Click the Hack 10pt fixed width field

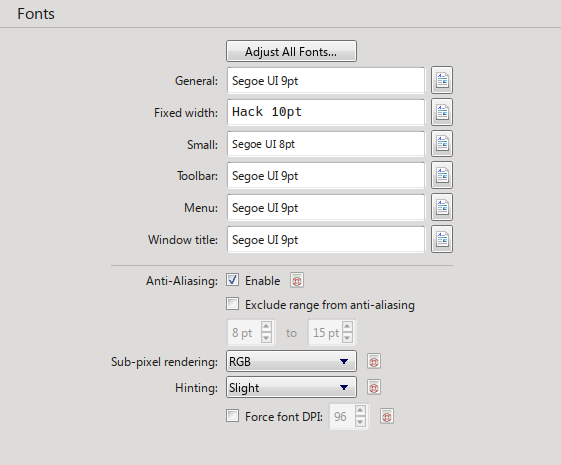[x=326, y=112]
